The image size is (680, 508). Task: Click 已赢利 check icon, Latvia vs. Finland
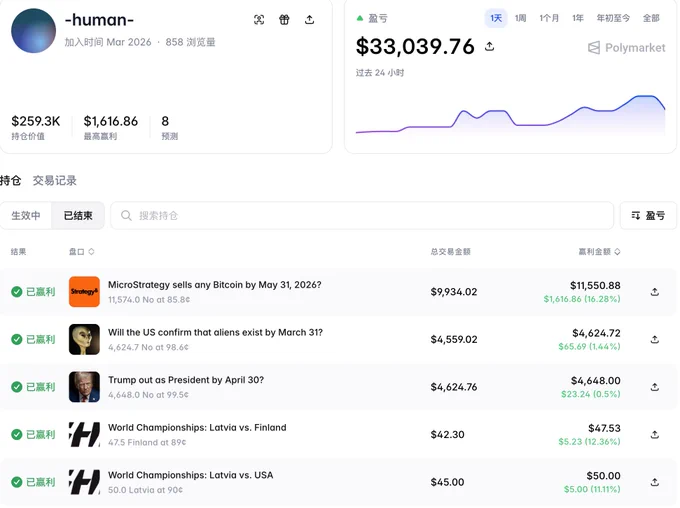click(16, 434)
